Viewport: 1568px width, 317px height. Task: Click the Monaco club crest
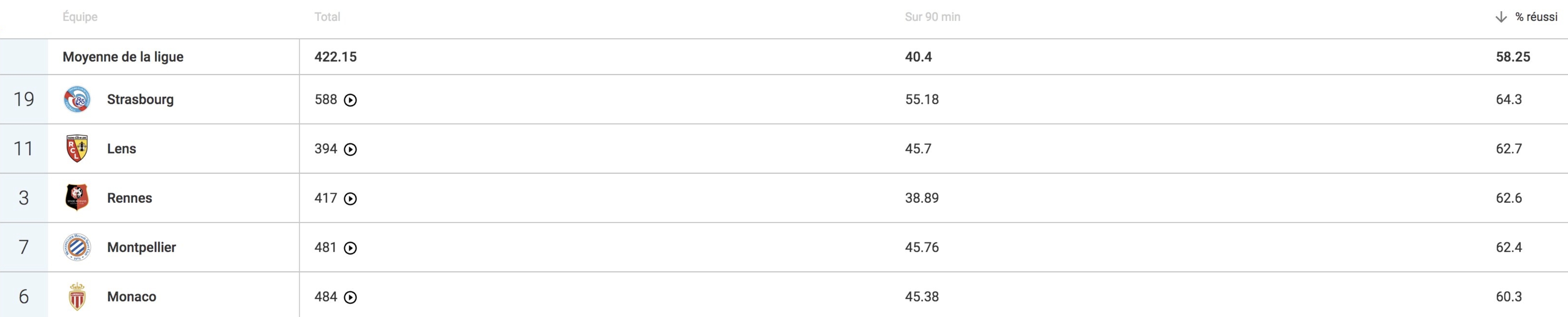[77, 296]
